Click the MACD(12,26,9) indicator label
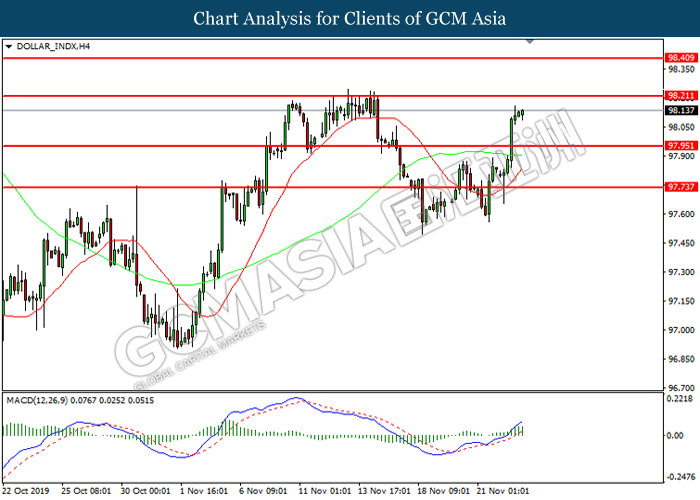The height and width of the screenshot is (500, 700). point(37,400)
